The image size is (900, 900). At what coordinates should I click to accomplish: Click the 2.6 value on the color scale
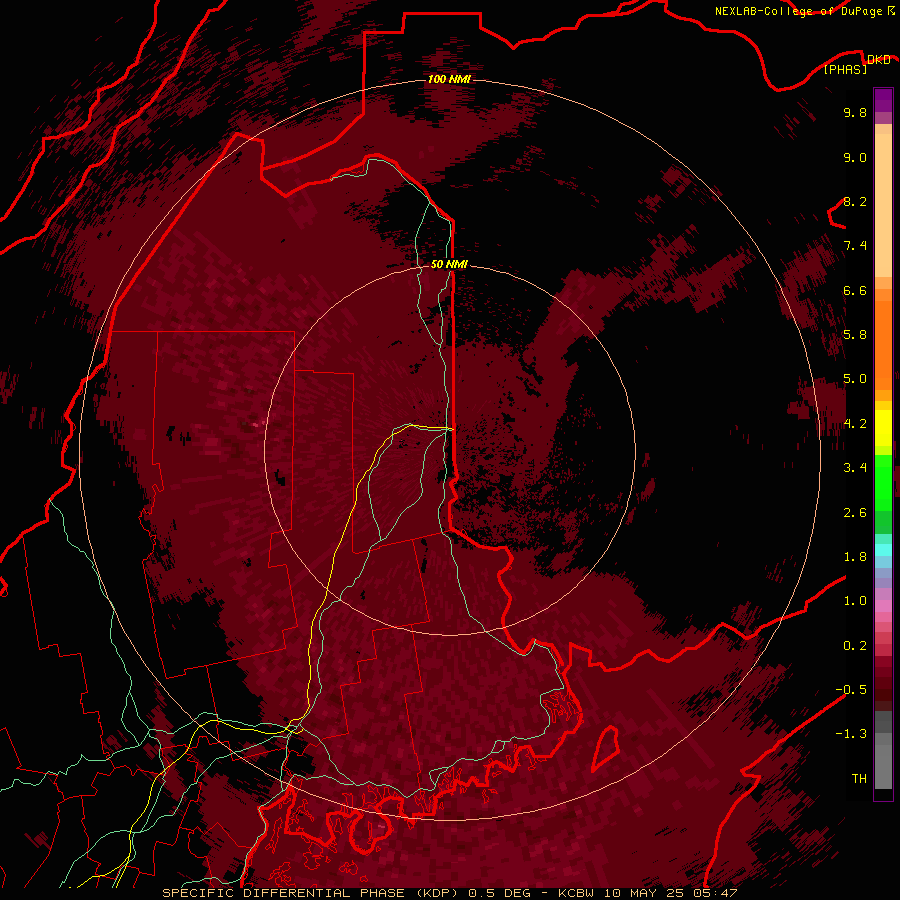[855, 513]
